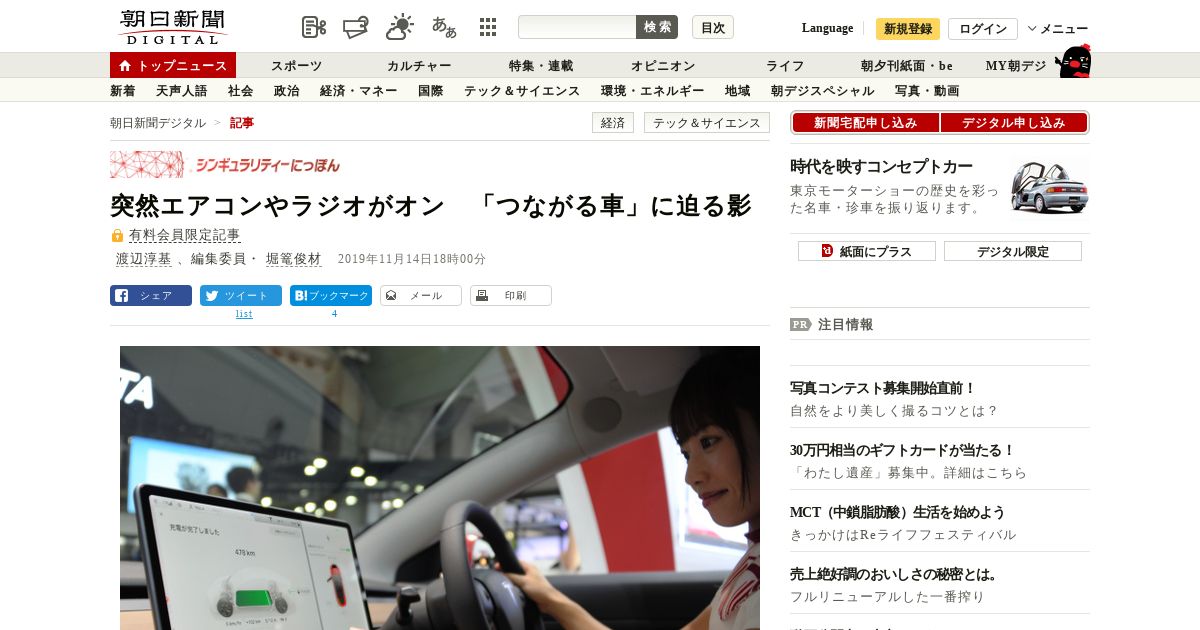Screen dimensions: 1200x630
Task: Click the home icon in トップニュース
Action: [x=125, y=66]
